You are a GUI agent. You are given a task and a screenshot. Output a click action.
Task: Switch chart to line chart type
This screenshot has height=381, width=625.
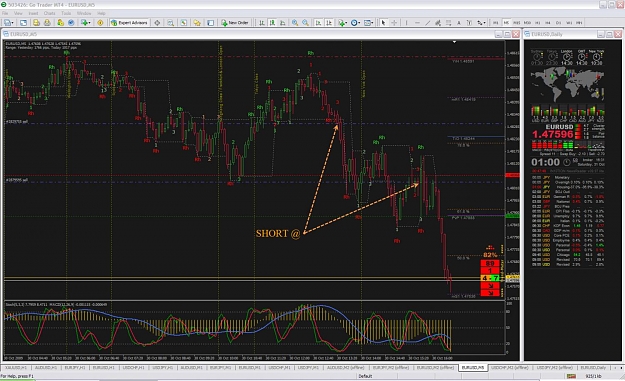[283, 23]
